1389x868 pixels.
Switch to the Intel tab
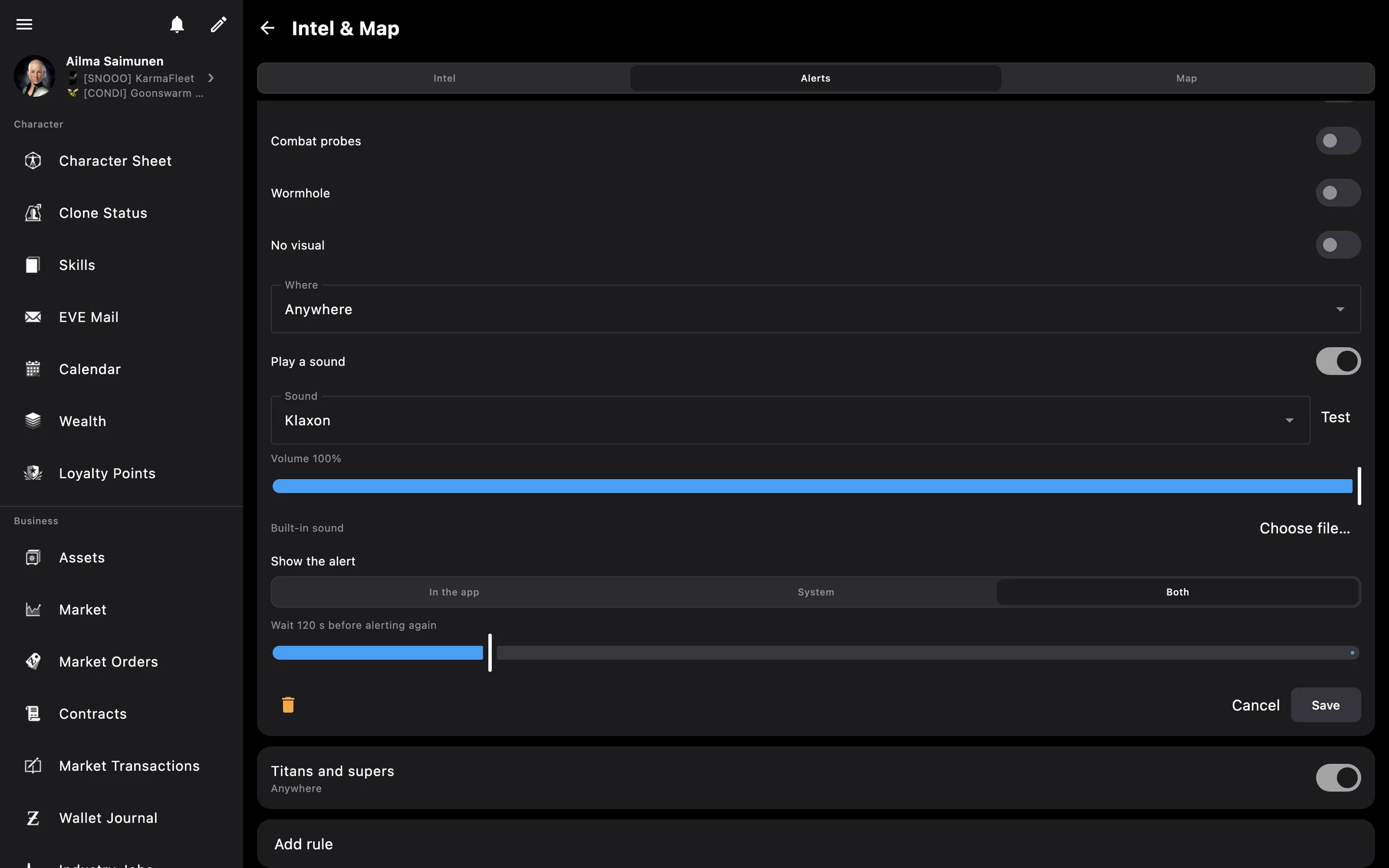point(444,78)
